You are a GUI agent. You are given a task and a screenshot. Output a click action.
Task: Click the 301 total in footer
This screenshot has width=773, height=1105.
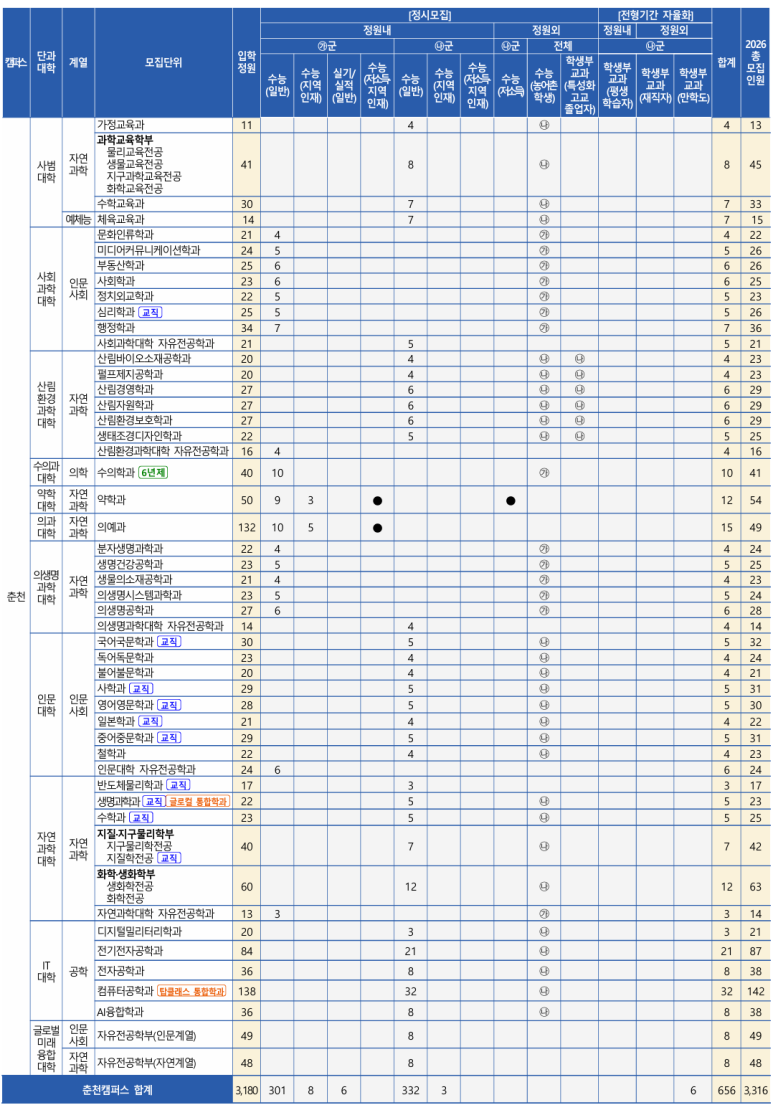(278, 1090)
